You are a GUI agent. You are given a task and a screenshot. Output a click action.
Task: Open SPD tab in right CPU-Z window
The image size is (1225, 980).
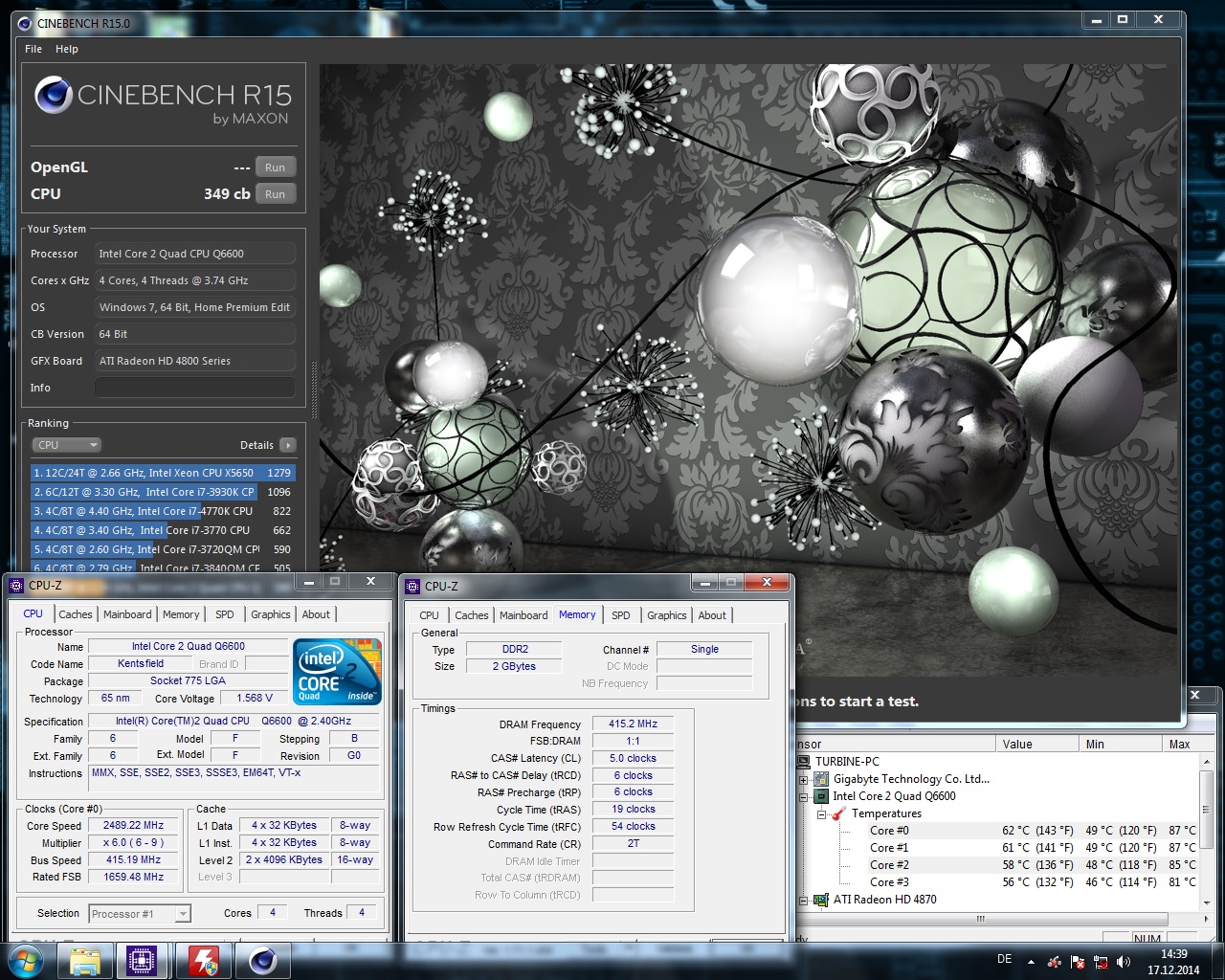pyautogui.click(x=621, y=615)
